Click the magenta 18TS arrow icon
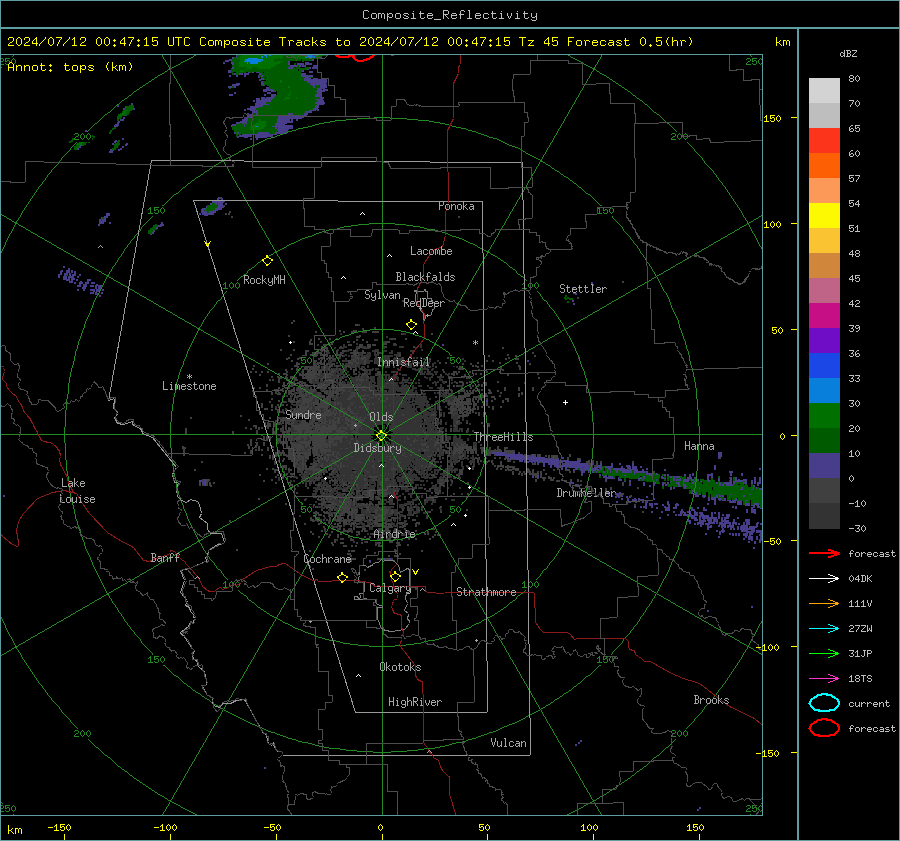The image size is (900, 841). pos(824,679)
